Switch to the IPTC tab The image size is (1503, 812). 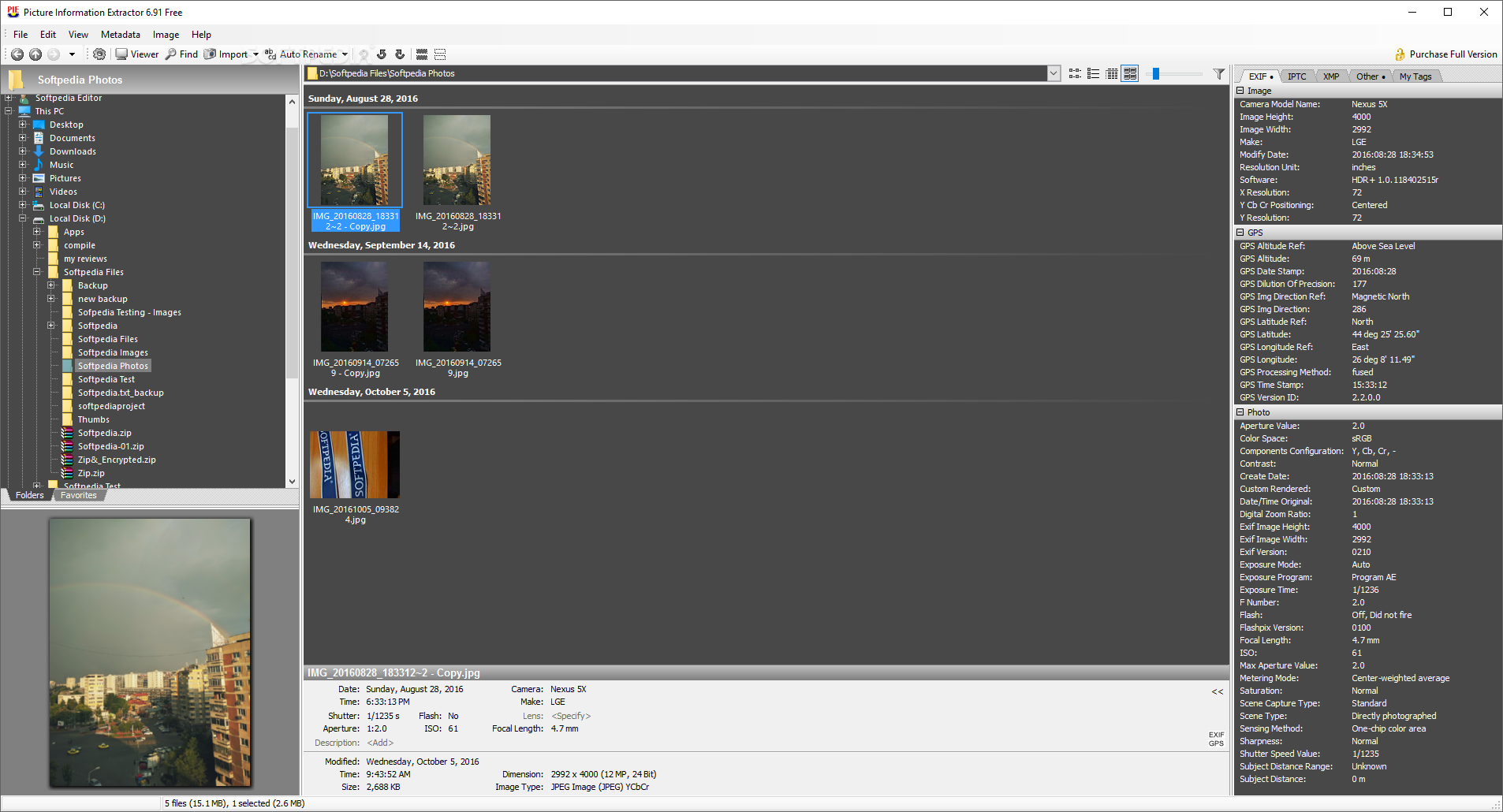(1296, 76)
